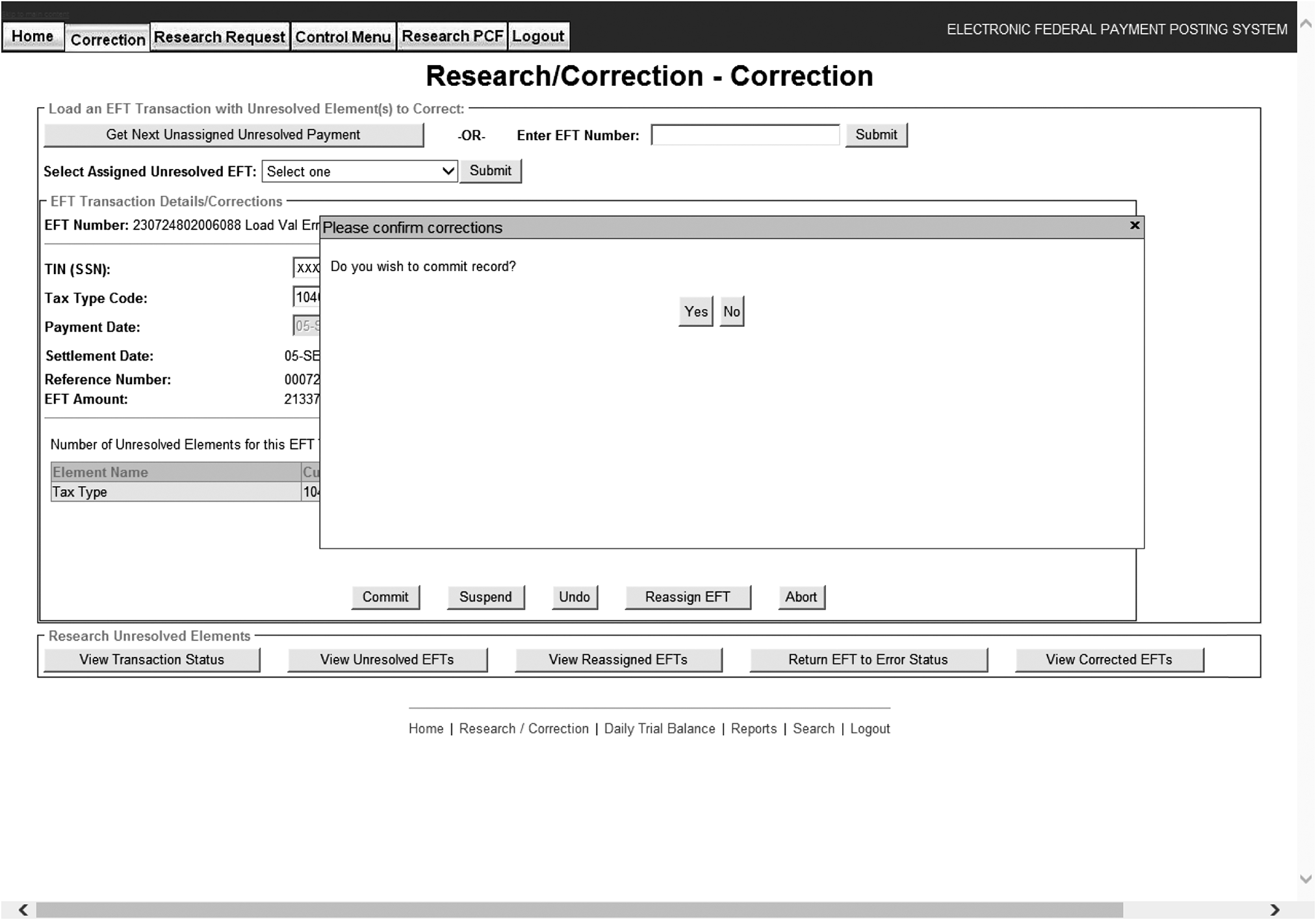1316x920 pixels.
Task: Click the horizontal scroll right arrow
Action: pos(1274,910)
